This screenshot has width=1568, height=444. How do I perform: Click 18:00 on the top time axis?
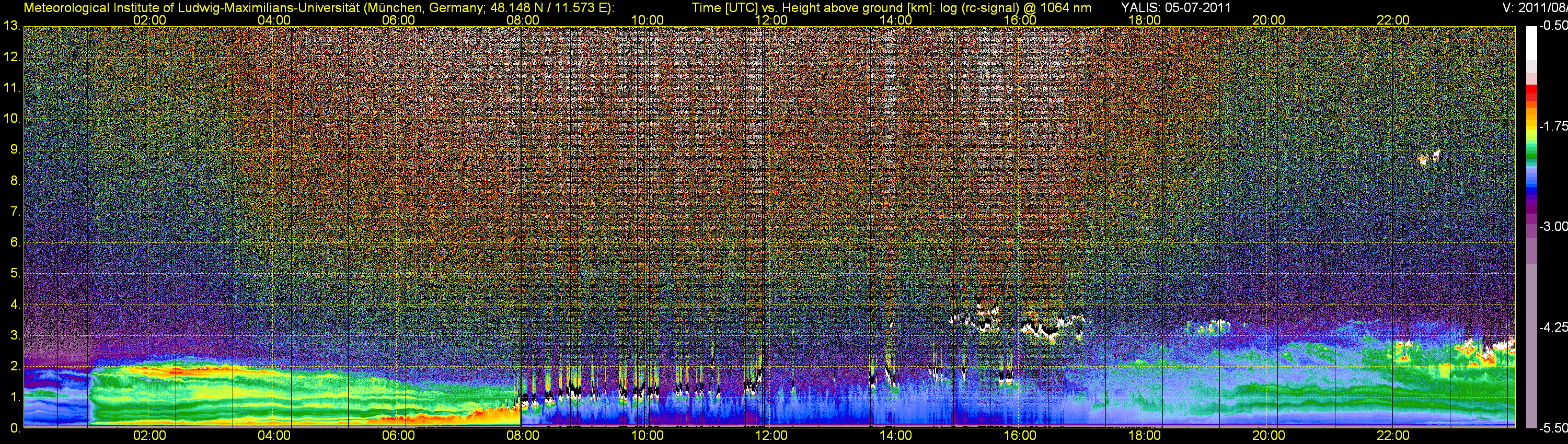click(1144, 20)
